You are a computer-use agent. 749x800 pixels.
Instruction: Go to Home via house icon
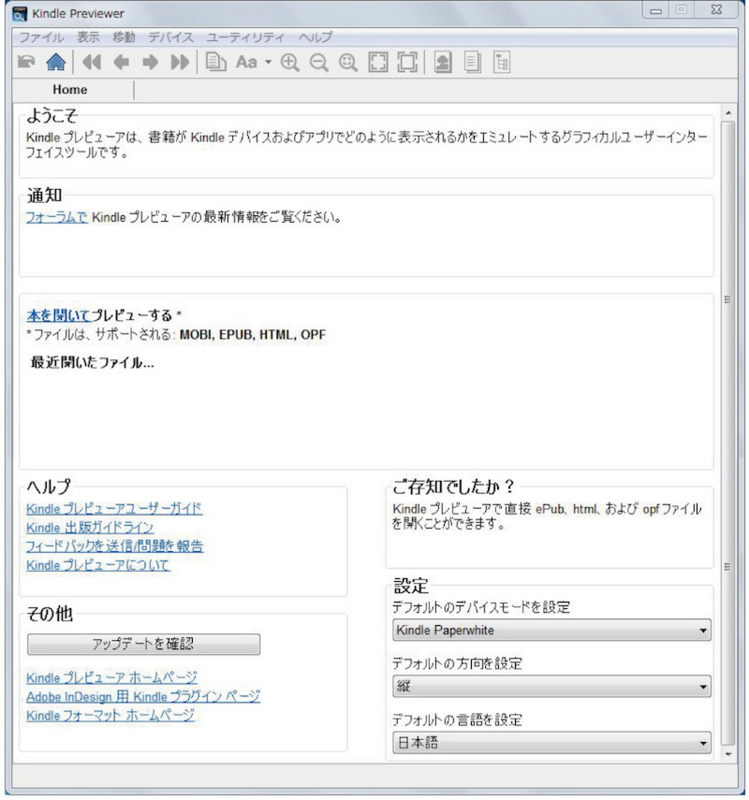[x=56, y=62]
